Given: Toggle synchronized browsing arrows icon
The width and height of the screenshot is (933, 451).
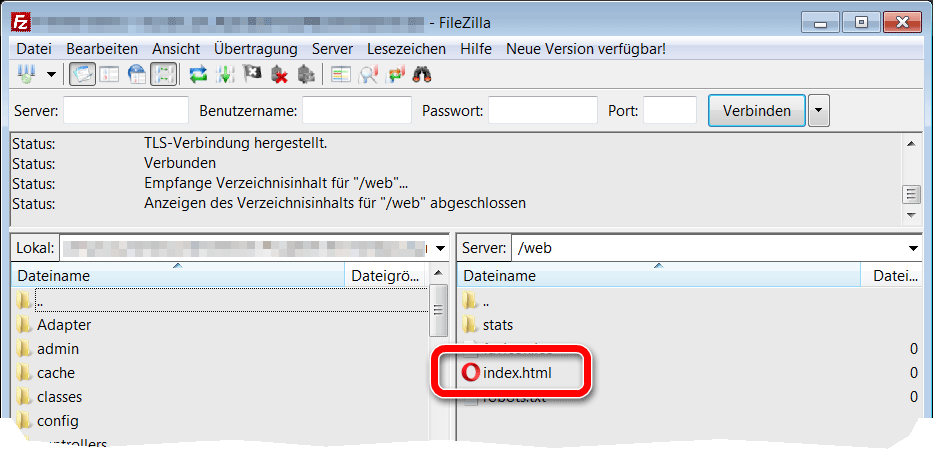Looking at the screenshot, I should 395,75.
